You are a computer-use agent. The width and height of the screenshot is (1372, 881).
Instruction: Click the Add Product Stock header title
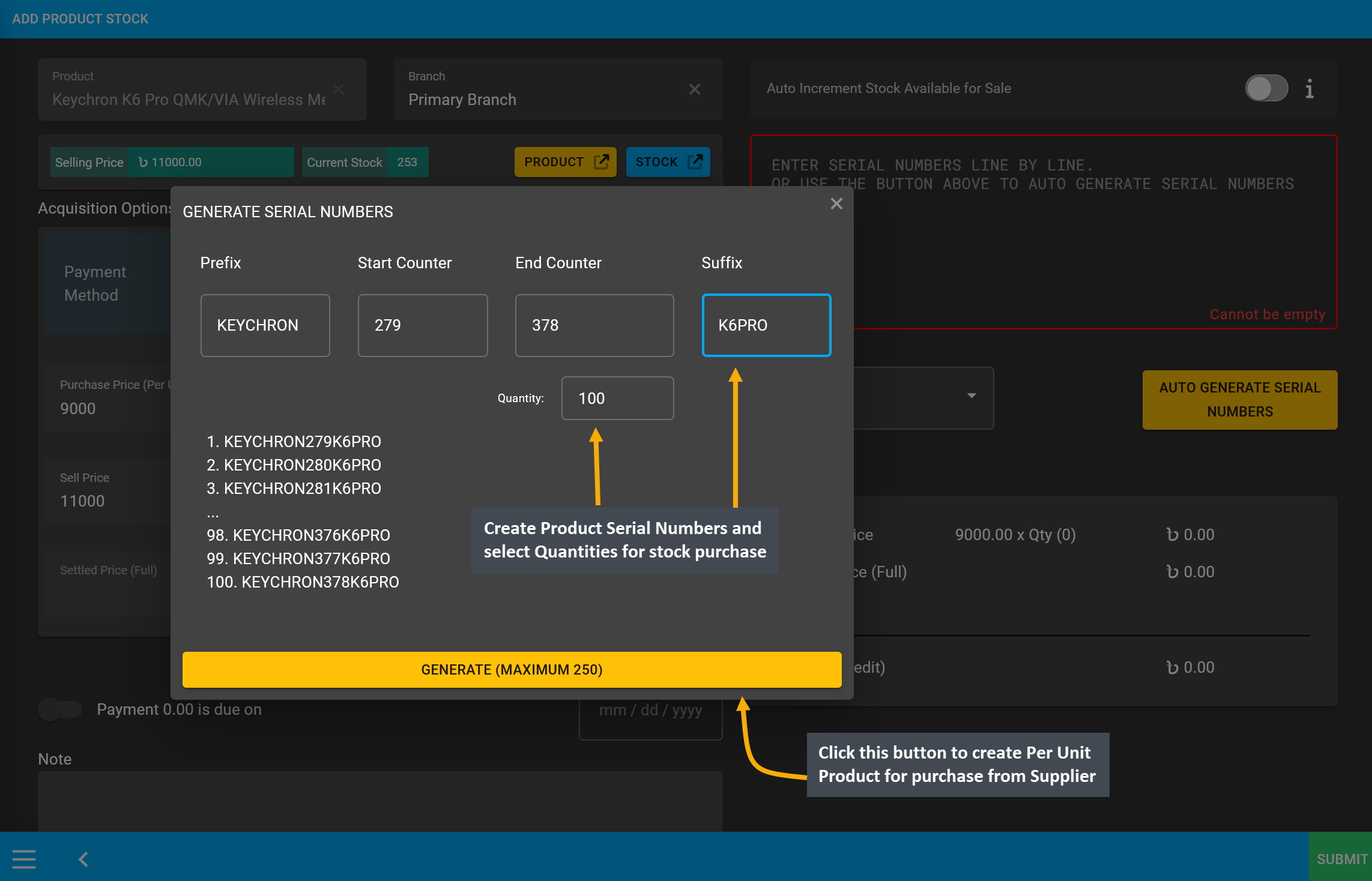click(80, 19)
